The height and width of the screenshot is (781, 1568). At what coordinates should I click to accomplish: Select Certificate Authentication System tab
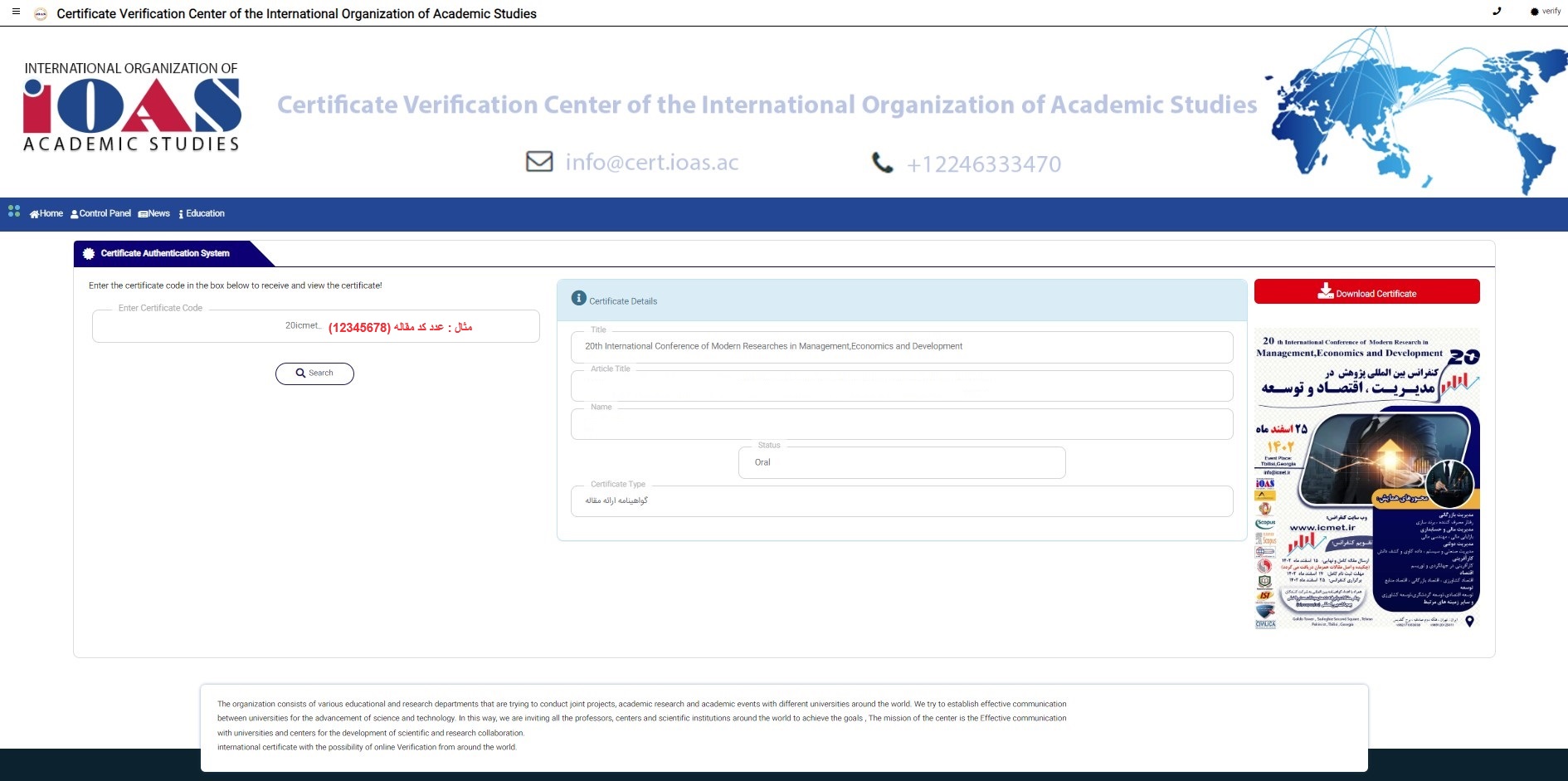click(166, 253)
